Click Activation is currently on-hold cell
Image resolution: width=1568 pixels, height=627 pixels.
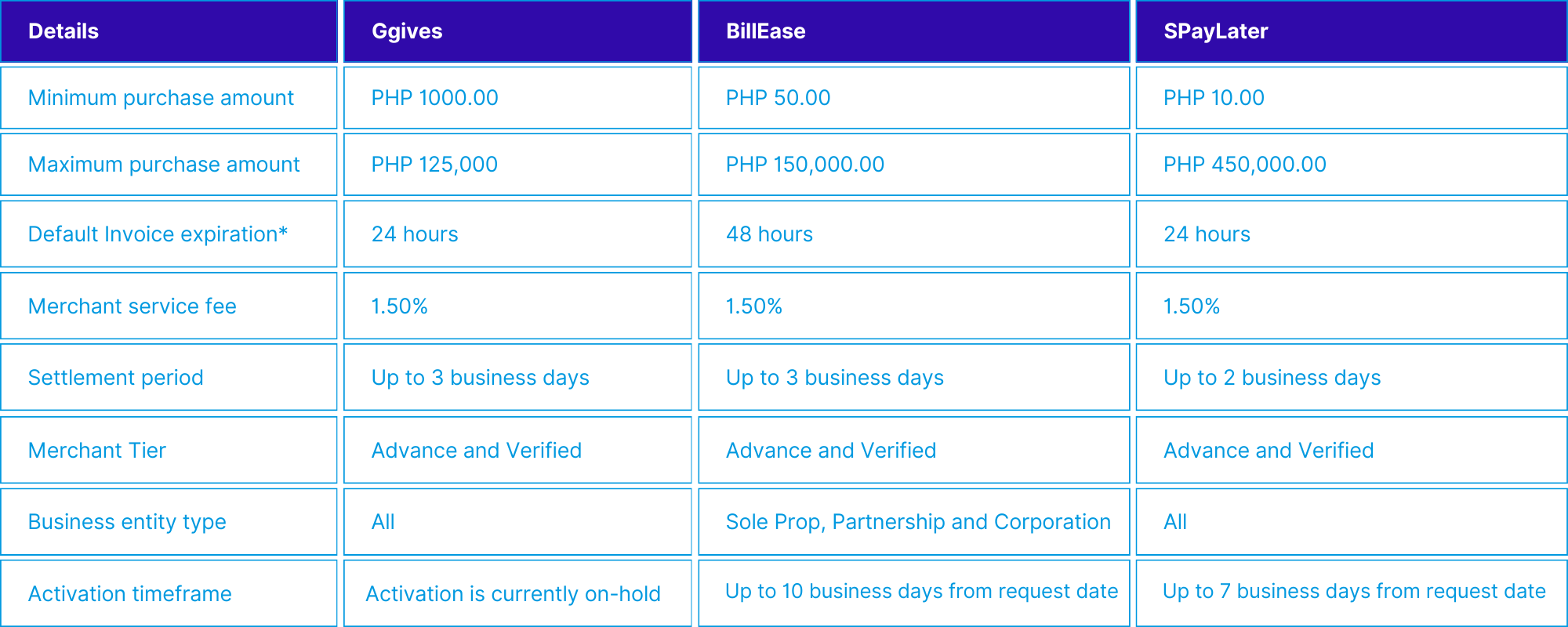click(x=513, y=594)
